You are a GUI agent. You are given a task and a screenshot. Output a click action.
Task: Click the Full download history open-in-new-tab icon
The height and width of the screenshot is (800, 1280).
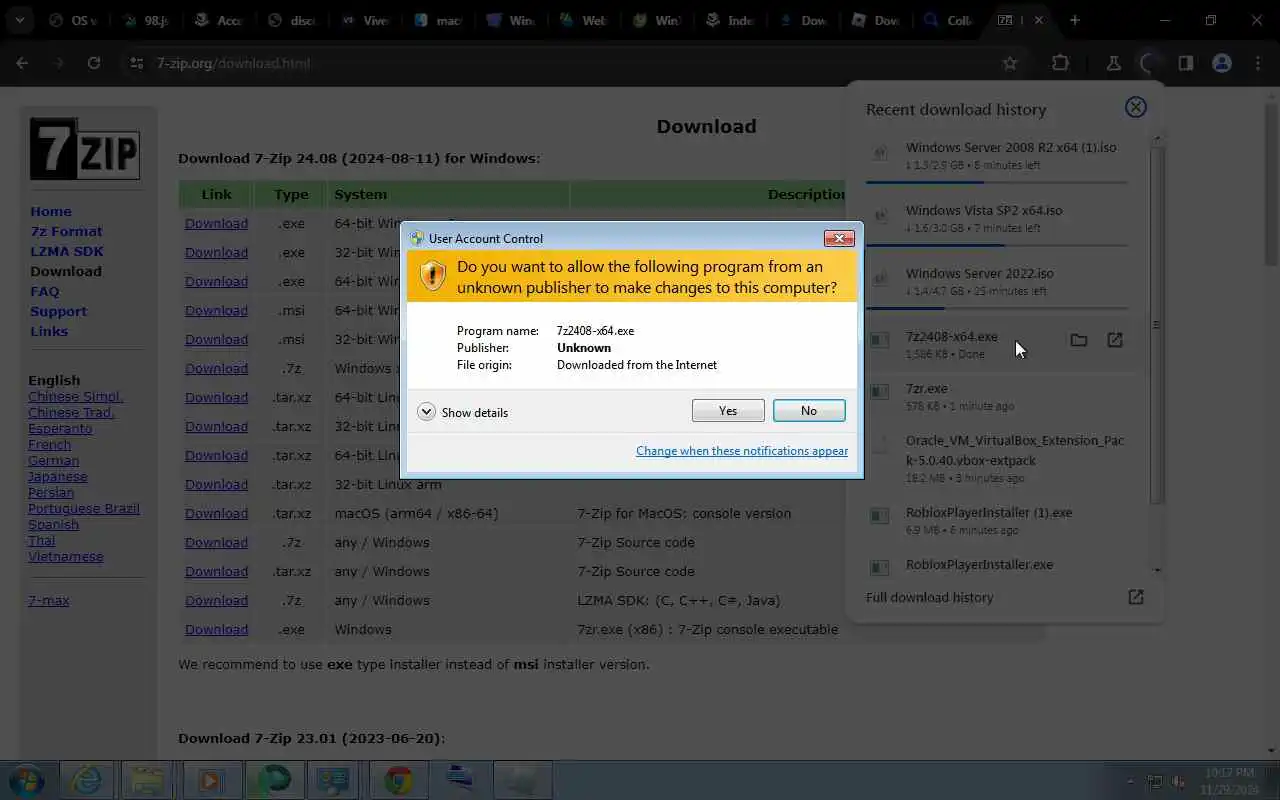(1135, 597)
